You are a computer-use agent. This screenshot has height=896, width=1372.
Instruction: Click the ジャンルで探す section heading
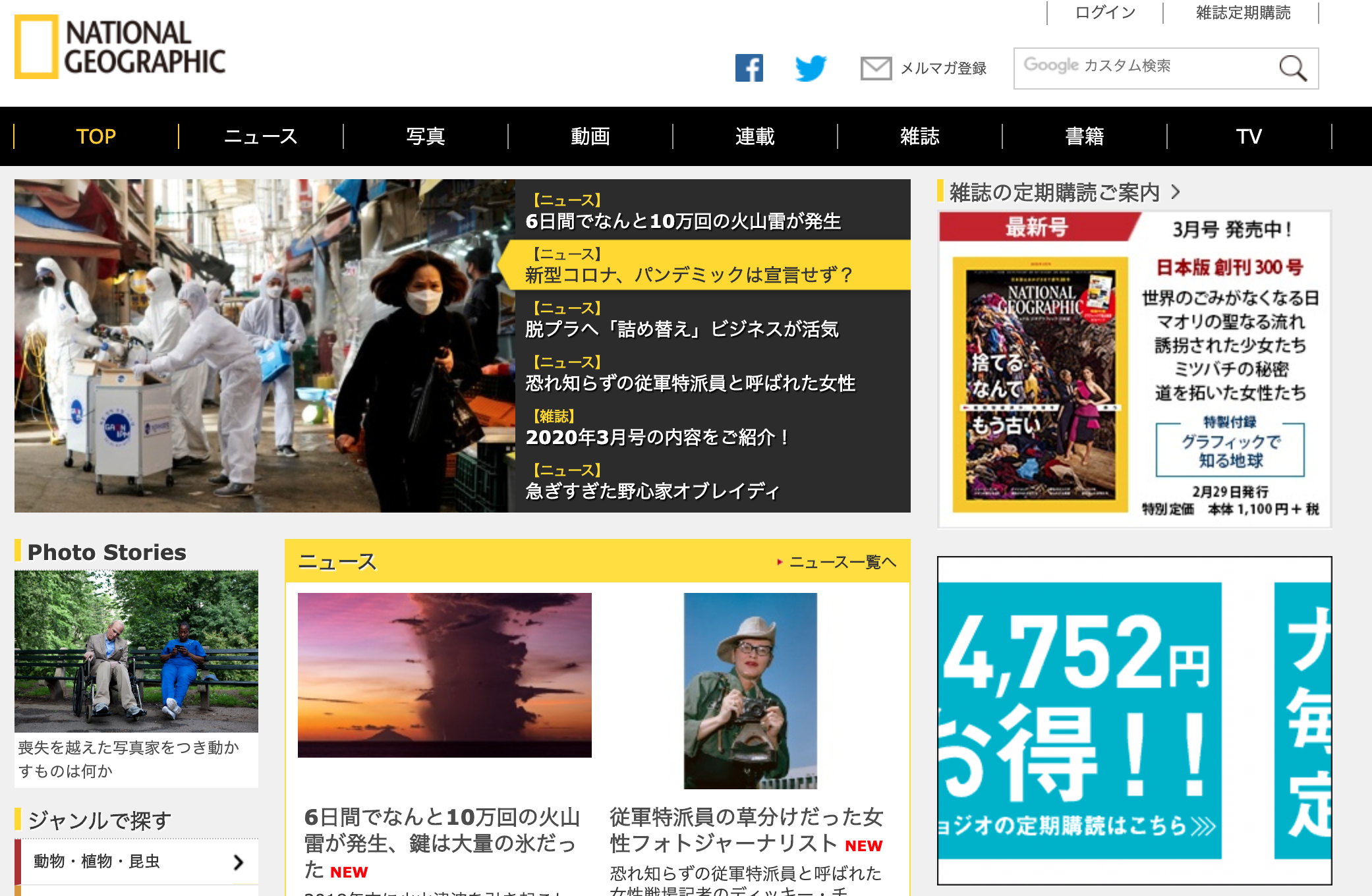[x=100, y=820]
